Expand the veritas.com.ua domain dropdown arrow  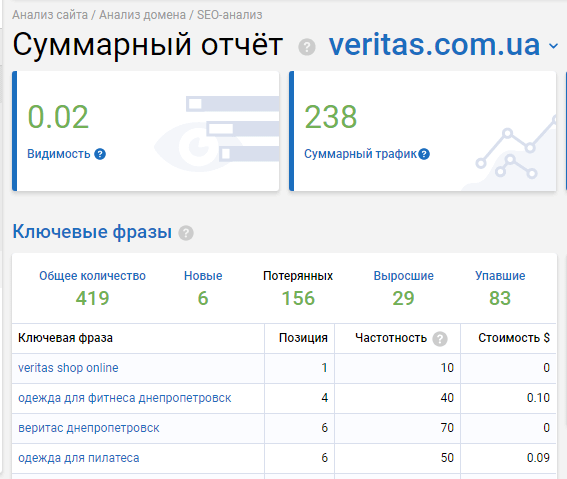click(x=553, y=46)
